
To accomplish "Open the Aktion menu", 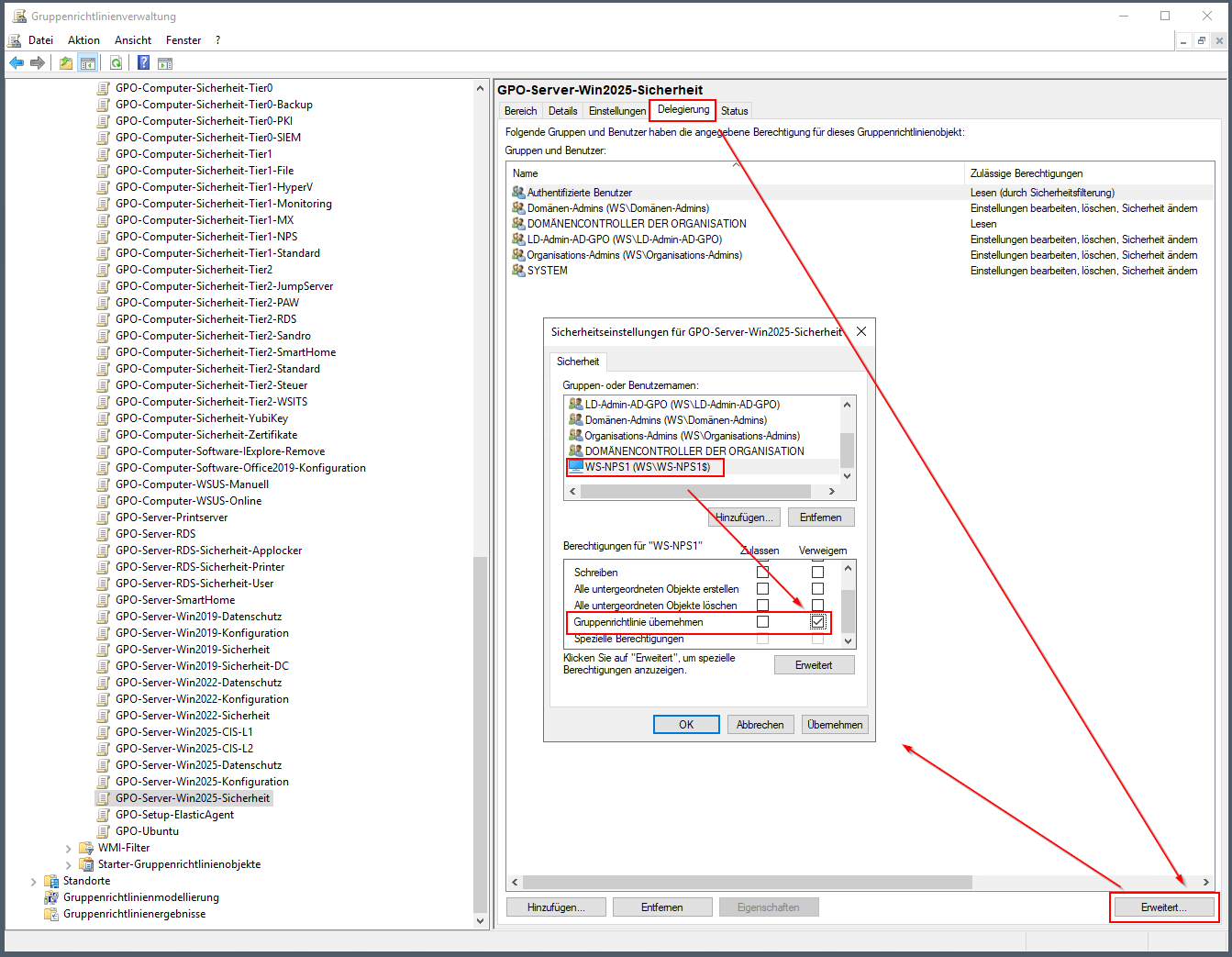I will (x=83, y=40).
